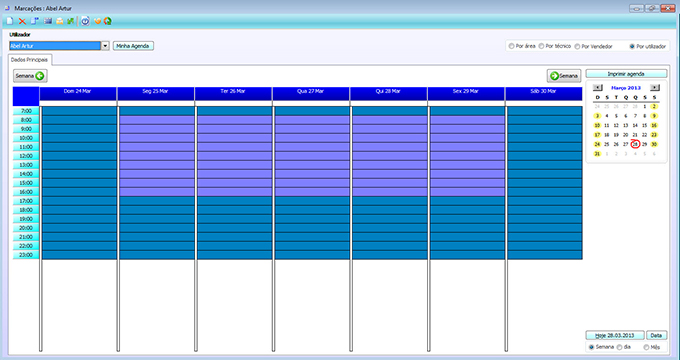This screenshot has width=680, height=360.
Task: Select day 22 in the mini calendar
Action: (x=644, y=135)
